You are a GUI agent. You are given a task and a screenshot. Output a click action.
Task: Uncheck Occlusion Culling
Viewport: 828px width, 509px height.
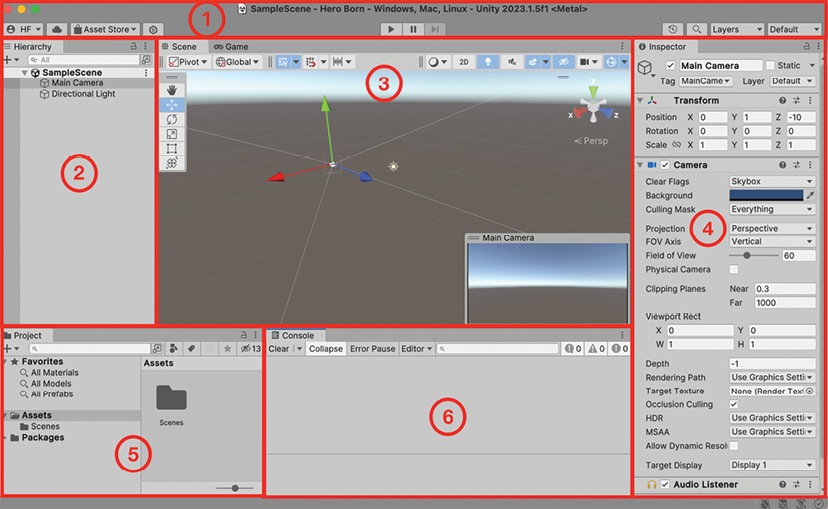click(x=734, y=404)
